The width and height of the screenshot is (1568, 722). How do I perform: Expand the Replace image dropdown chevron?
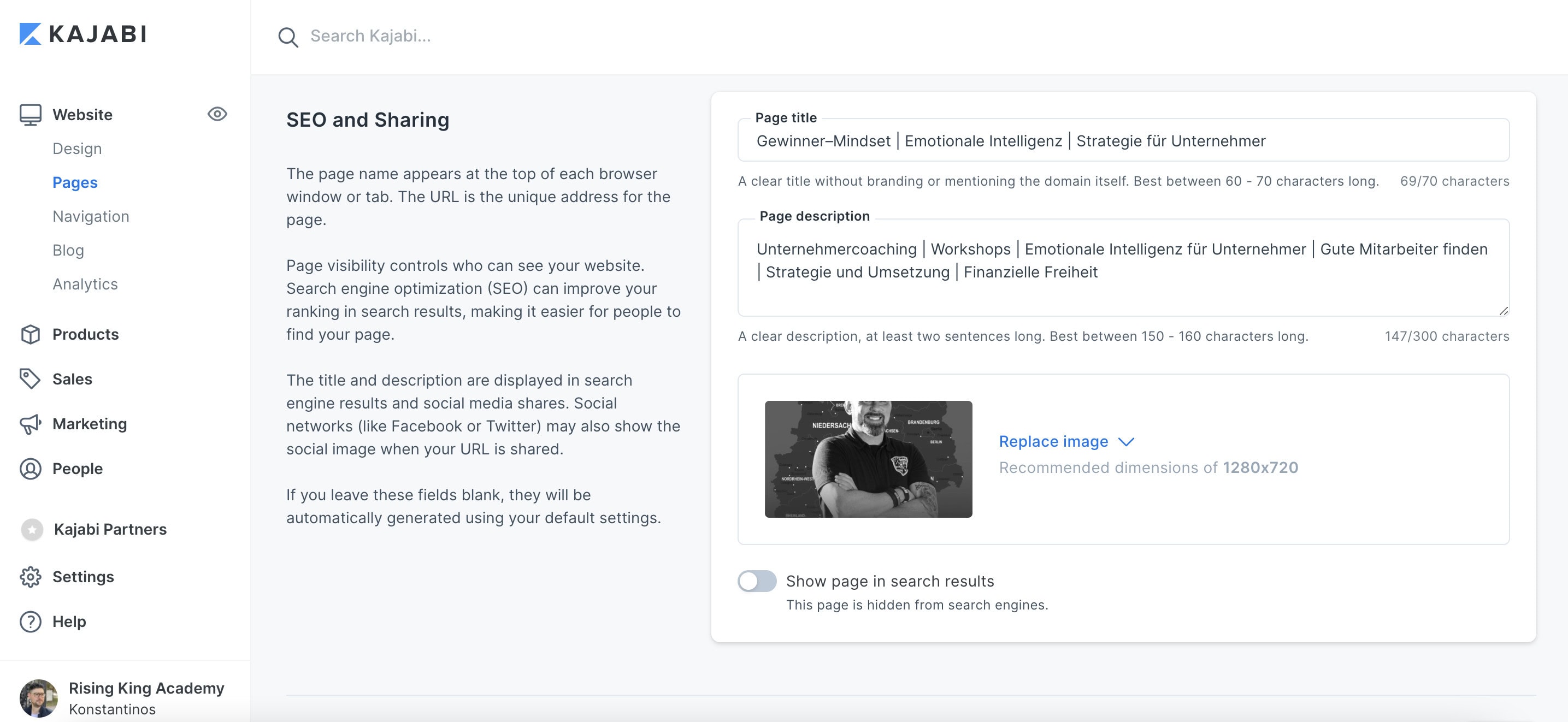tap(1127, 442)
